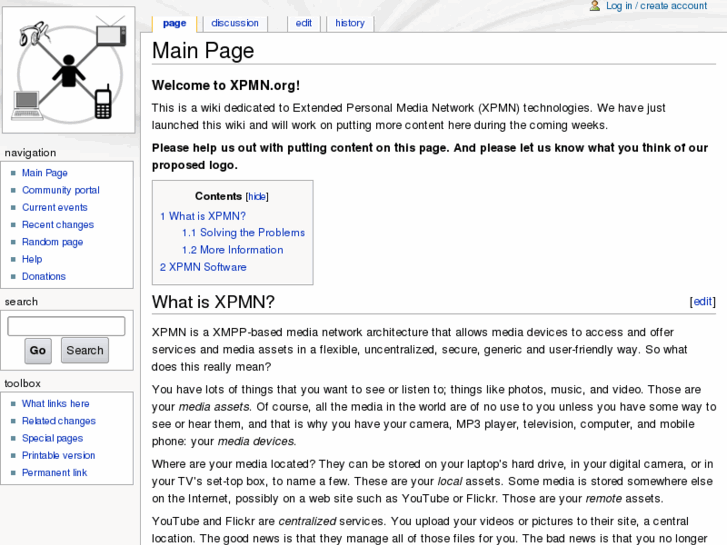
Task: Hide the Contents table
Action: coord(257,197)
